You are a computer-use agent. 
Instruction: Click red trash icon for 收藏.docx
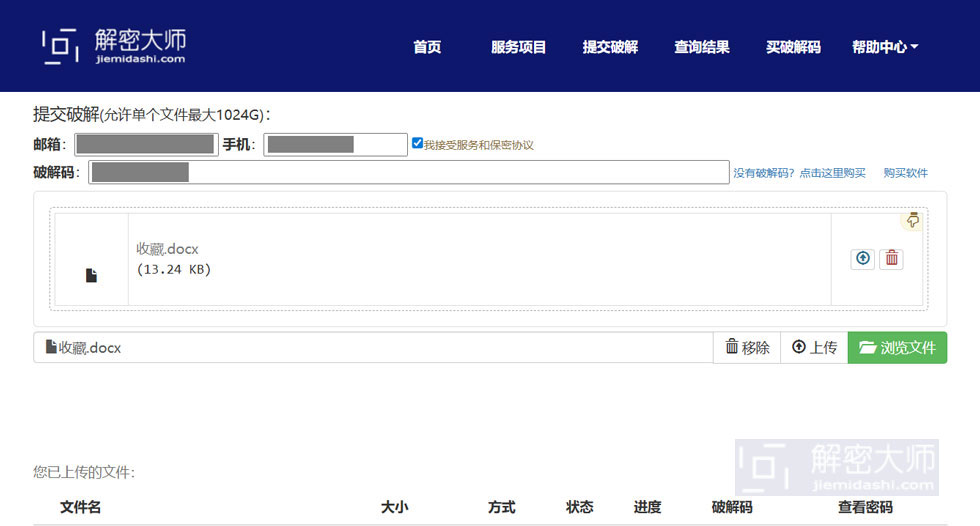(892, 258)
